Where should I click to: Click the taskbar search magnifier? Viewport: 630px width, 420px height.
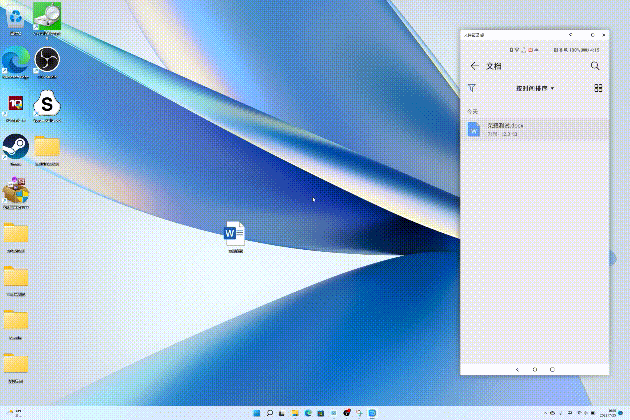(x=269, y=413)
